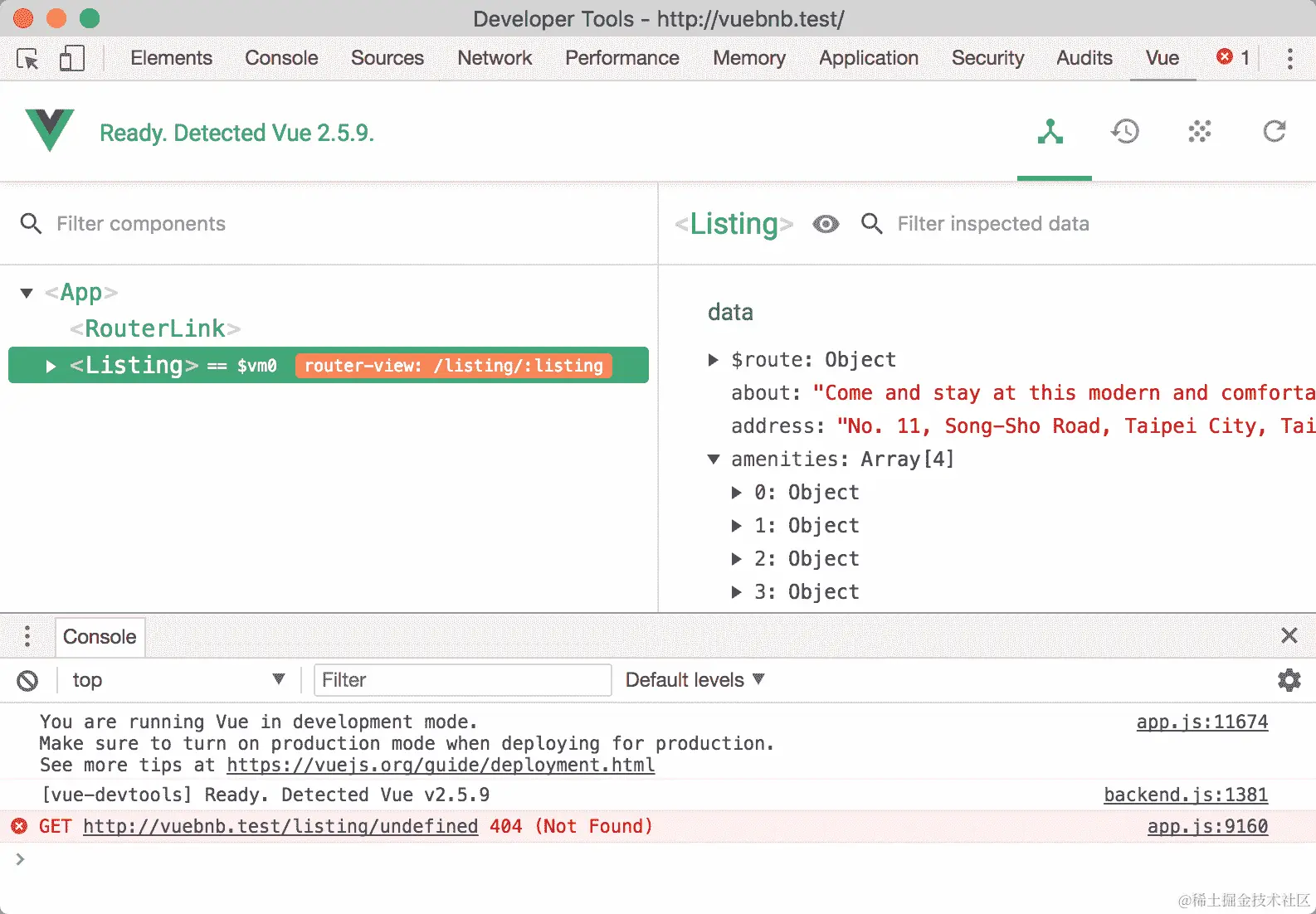The width and height of the screenshot is (1316, 914).
Task: Expand the Listing component arrow
Action: pos(51,366)
